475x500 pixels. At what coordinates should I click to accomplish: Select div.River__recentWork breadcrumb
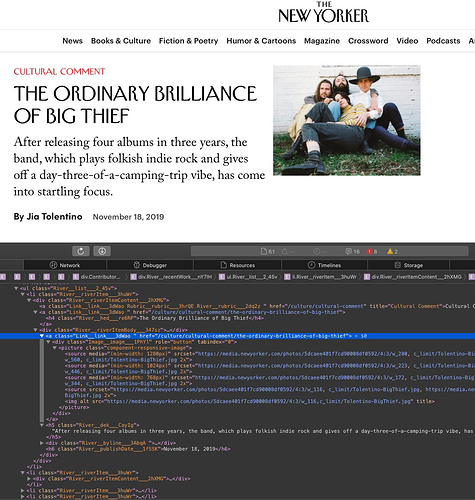point(172,277)
